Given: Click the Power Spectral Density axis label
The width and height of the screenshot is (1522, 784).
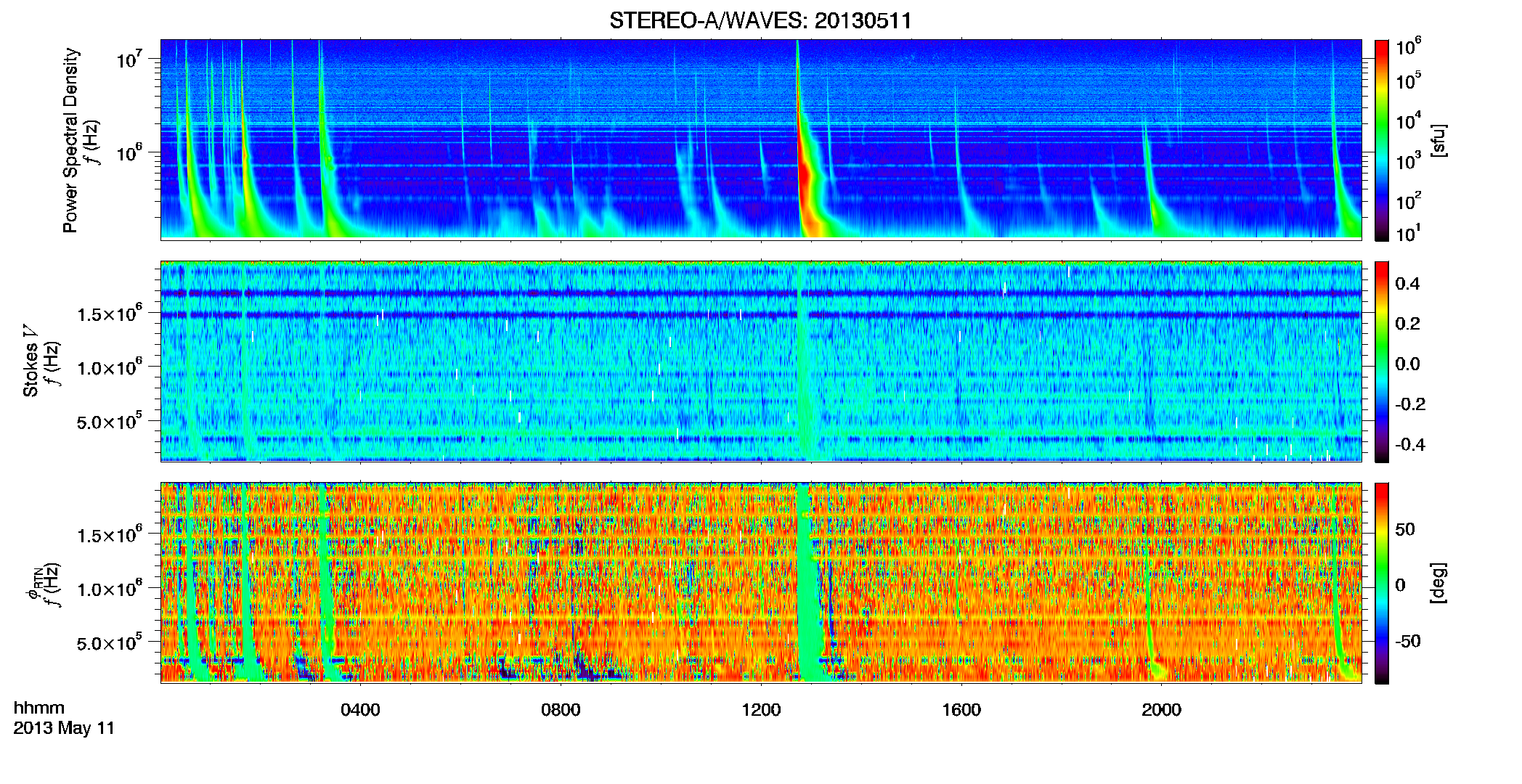Looking at the screenshot, I should (70, 140).
